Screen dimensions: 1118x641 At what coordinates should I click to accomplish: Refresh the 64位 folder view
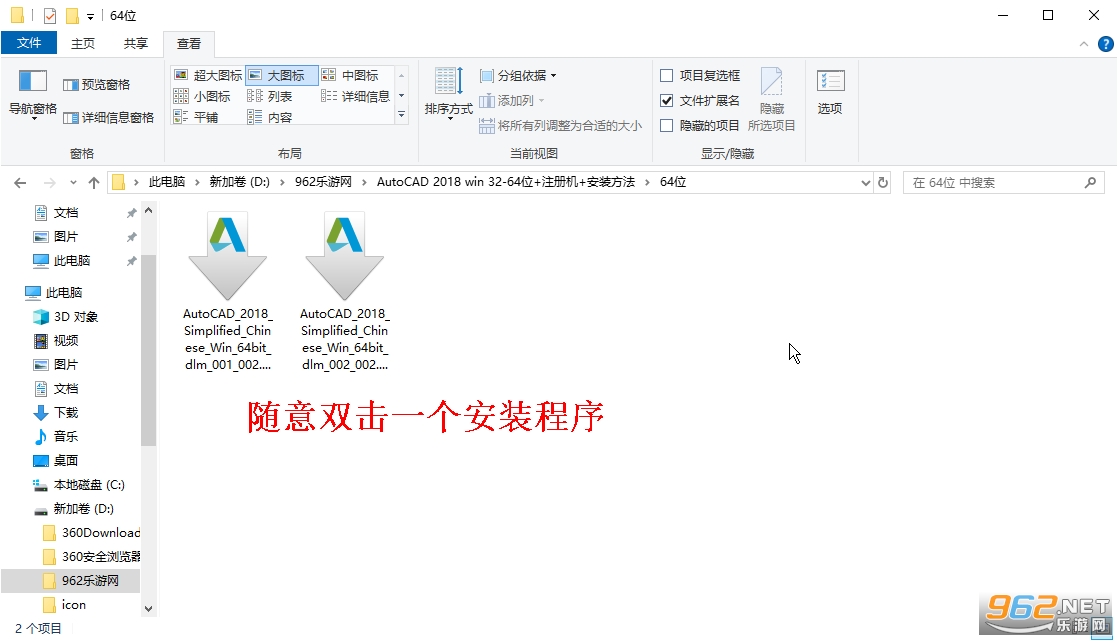pyautogui.click(x=883, y=183)
